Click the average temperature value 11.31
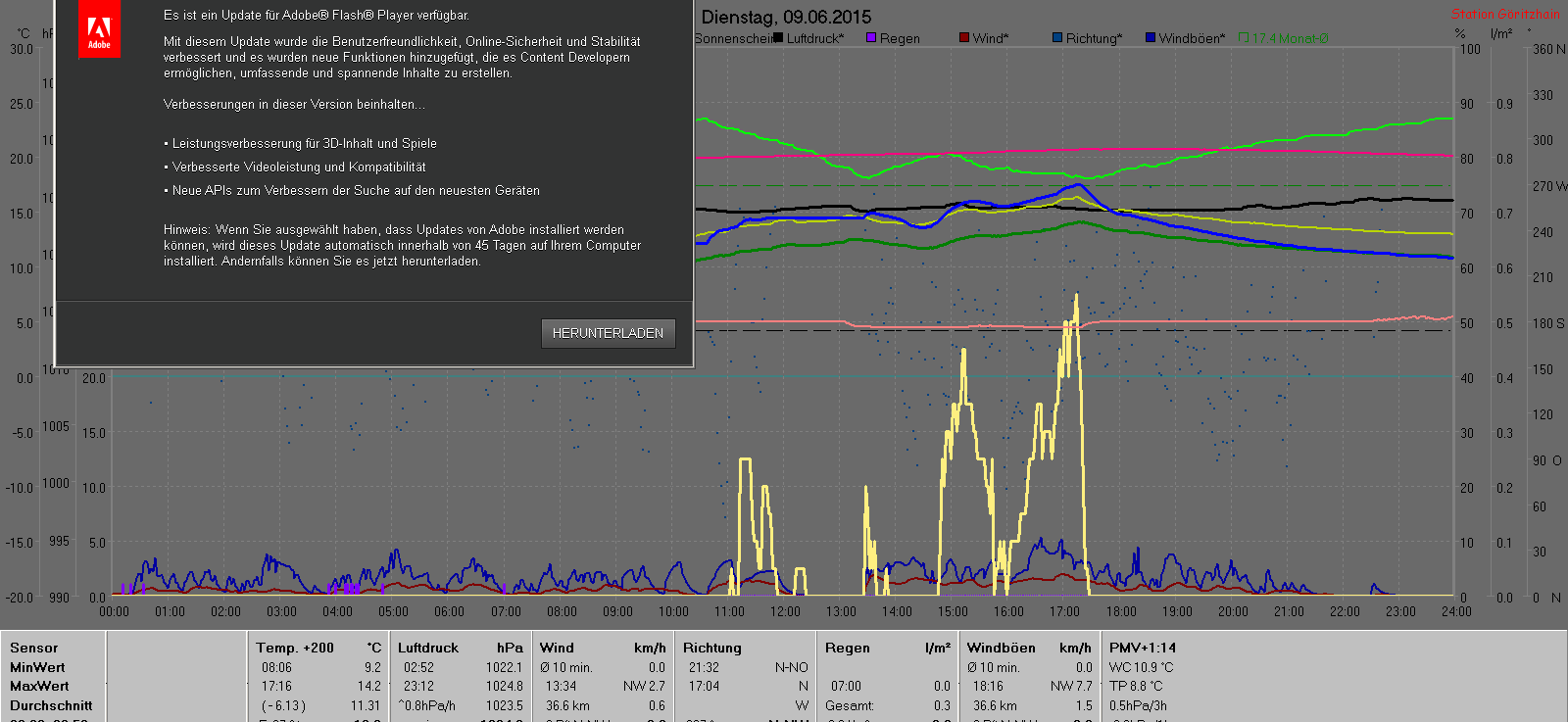The width and height of the screenshot is (1568, 722). (366, 705)
